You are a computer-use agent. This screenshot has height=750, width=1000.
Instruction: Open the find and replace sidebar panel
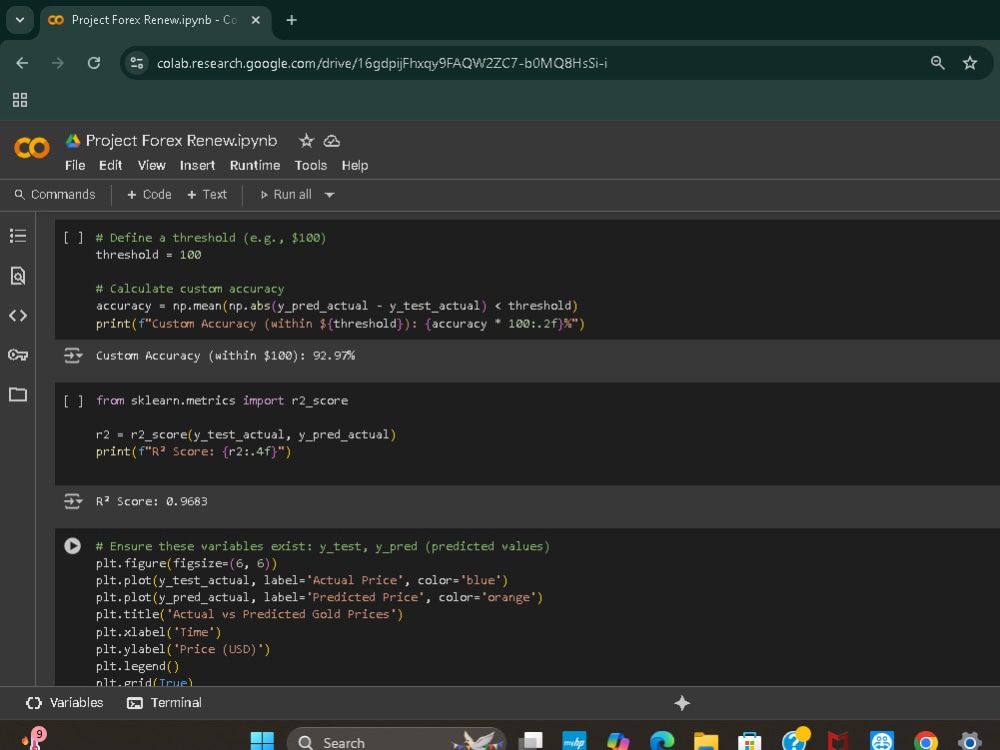(x=18, y=276)
